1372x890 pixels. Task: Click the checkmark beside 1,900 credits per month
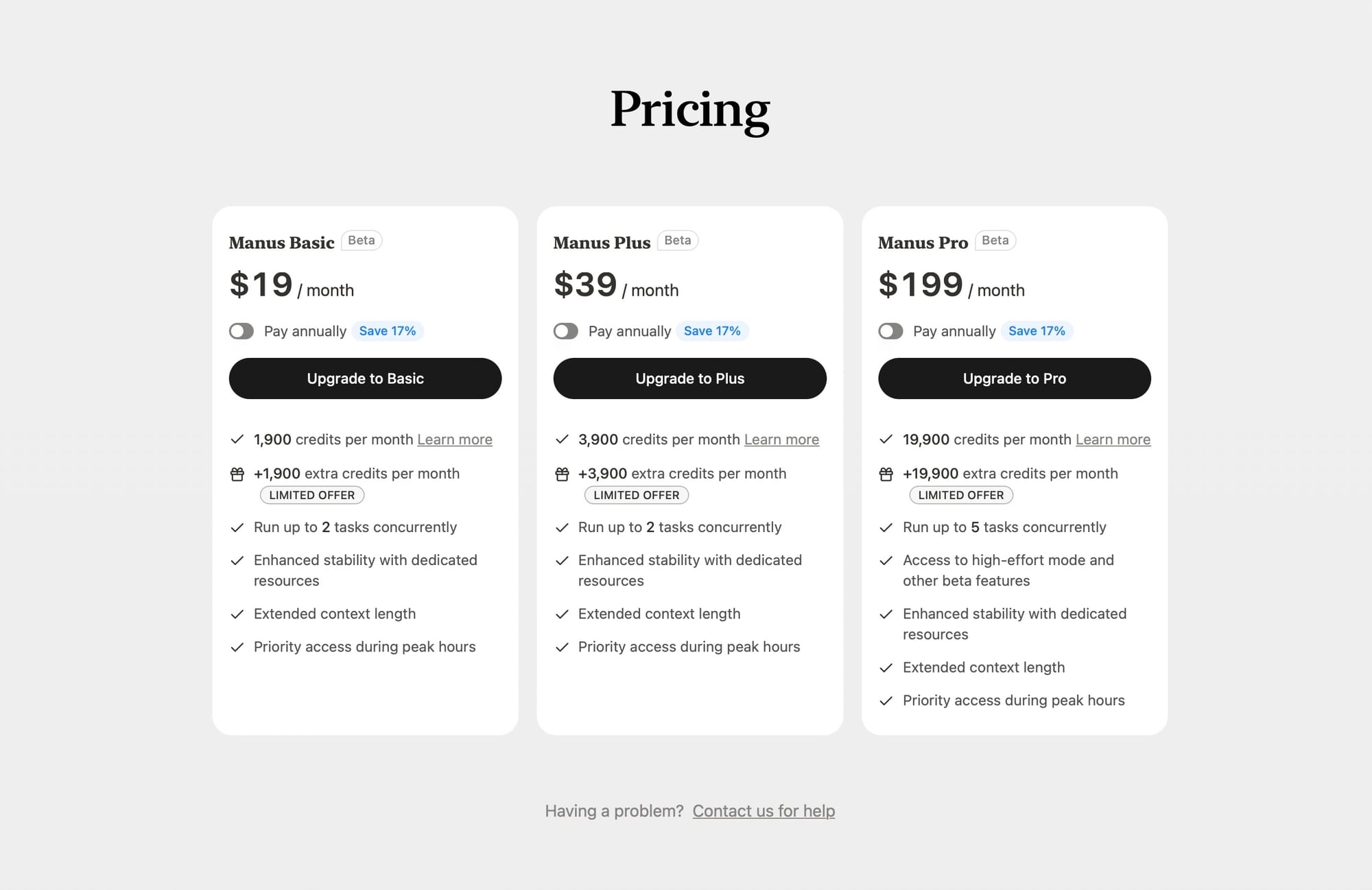coord(237,439)
